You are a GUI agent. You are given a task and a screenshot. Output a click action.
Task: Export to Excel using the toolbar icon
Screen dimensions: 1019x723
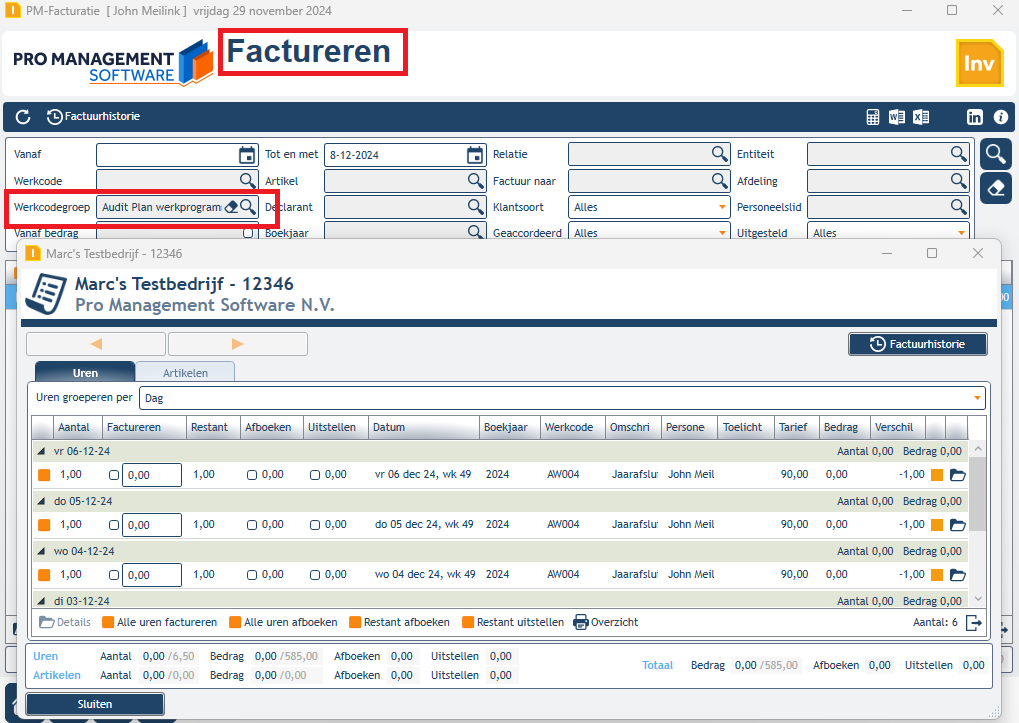(x=921, y=117)
